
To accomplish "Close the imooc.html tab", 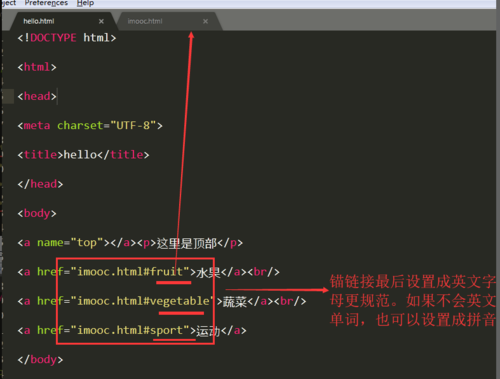I will 205,21.
